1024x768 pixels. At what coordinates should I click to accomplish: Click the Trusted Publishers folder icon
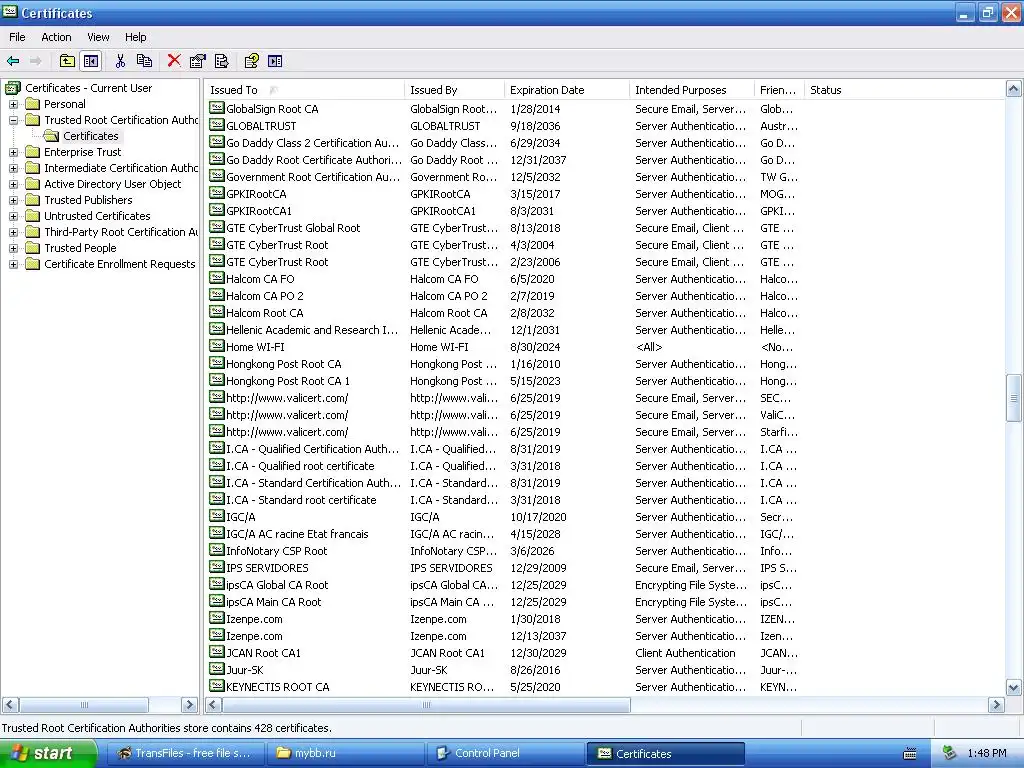pyautogui.click(x=33, y=200)
